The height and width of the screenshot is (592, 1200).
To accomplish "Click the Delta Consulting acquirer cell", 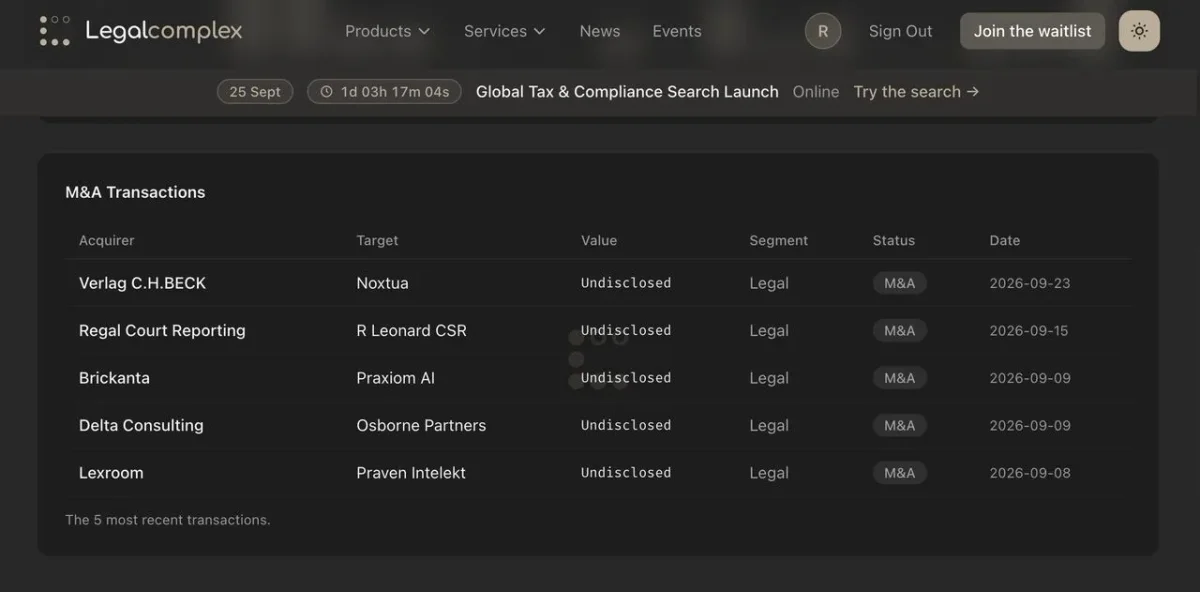I will pos(141,425).
